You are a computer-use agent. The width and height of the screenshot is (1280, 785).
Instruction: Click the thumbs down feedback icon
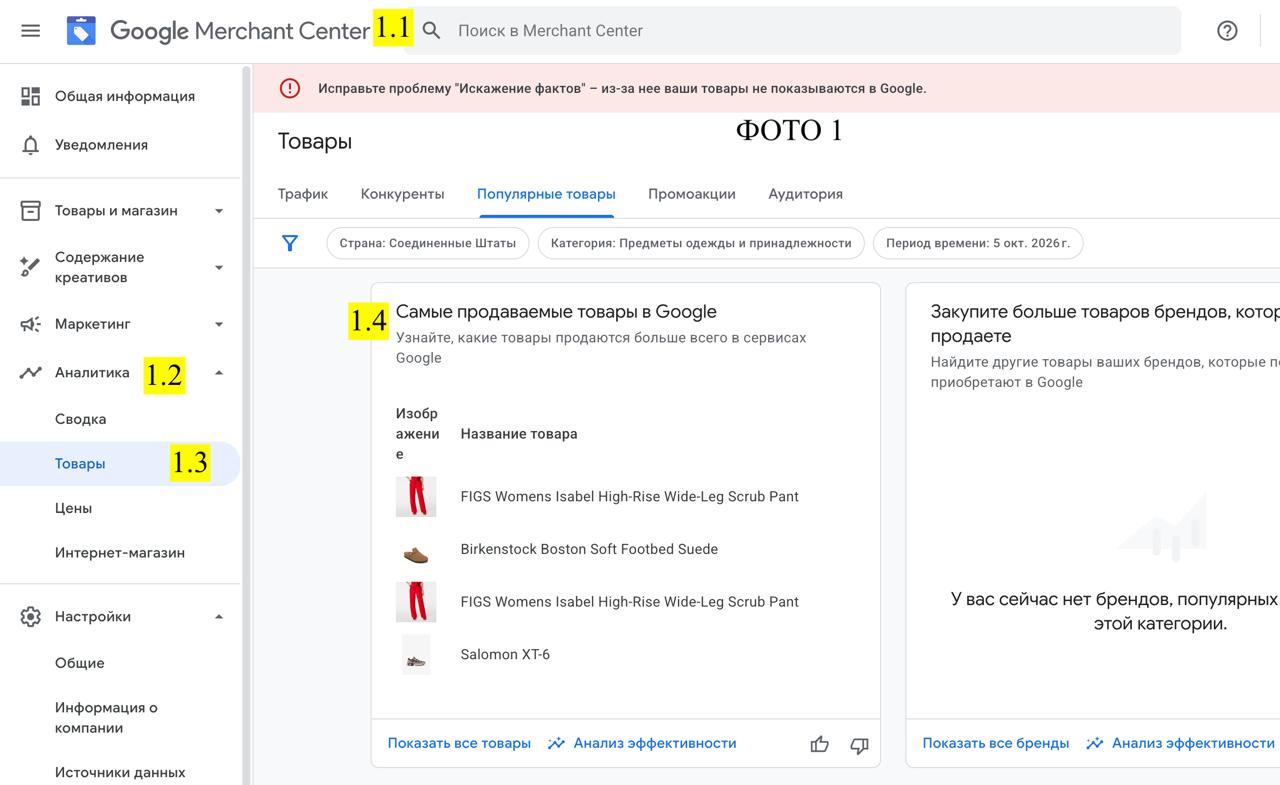[859, 744]
